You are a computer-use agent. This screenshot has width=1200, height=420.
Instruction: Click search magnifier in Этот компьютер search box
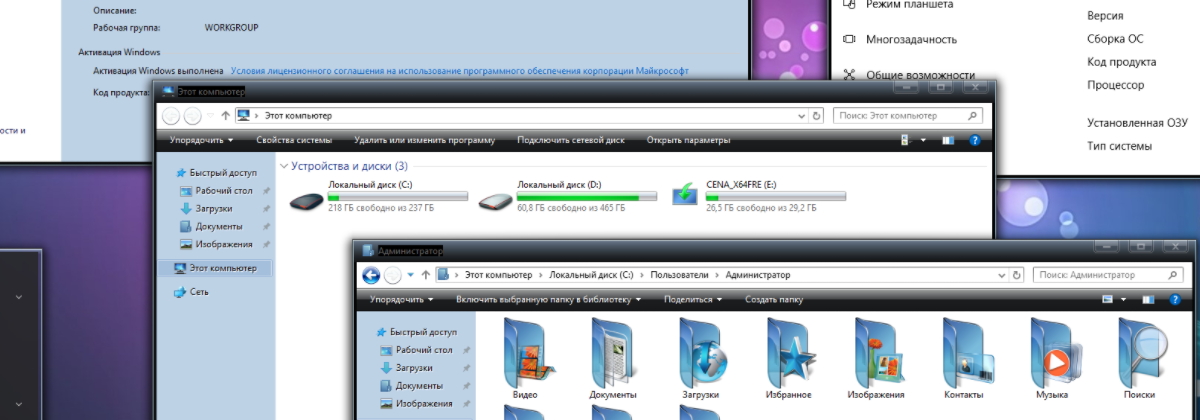click(975, 116)
